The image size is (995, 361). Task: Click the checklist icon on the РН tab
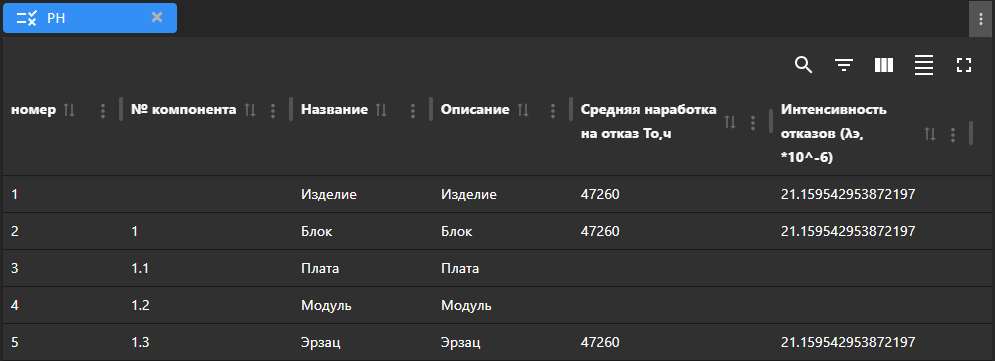point(27,18)
